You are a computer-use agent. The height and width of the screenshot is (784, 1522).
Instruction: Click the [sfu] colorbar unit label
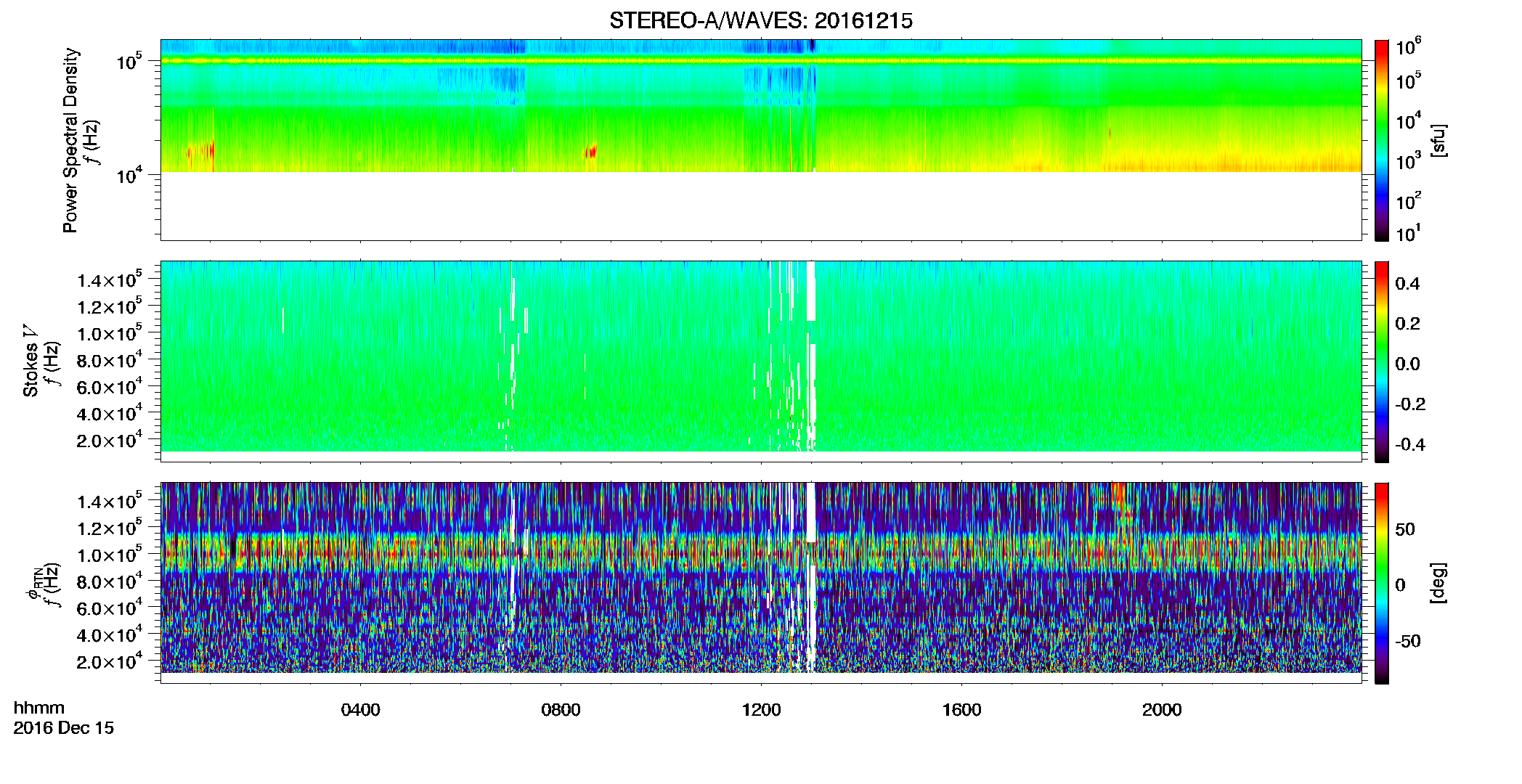click(1438, 140)
